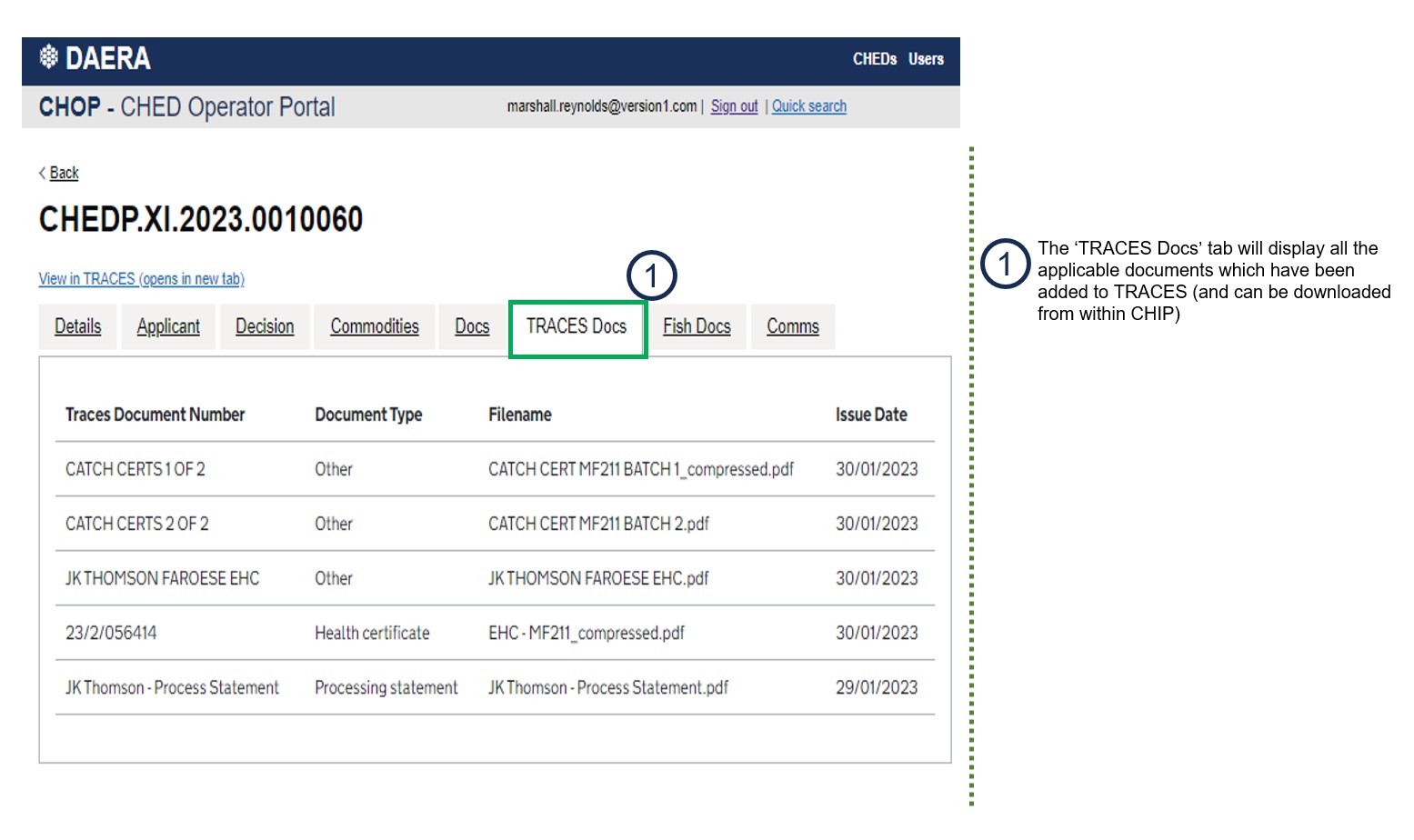
Task: Click the Sign out link
Action: coord(734,106)
